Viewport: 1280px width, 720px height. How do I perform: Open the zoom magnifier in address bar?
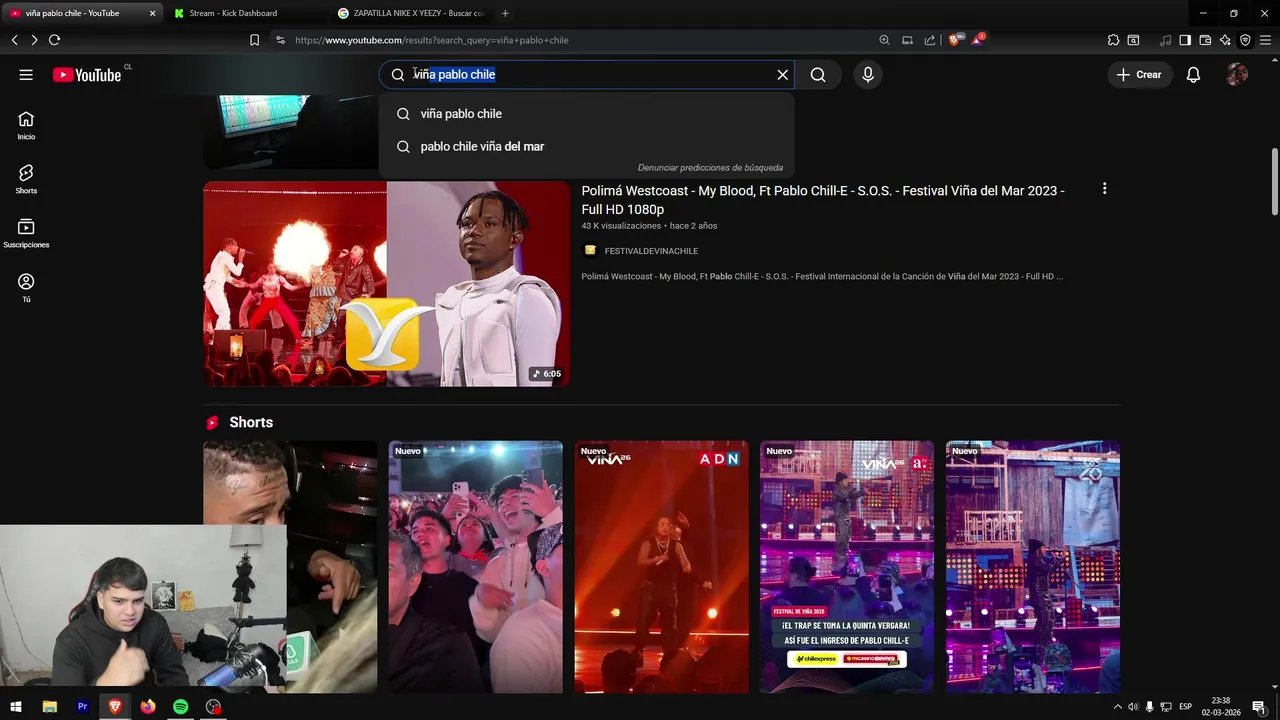(x=884, y=40)
